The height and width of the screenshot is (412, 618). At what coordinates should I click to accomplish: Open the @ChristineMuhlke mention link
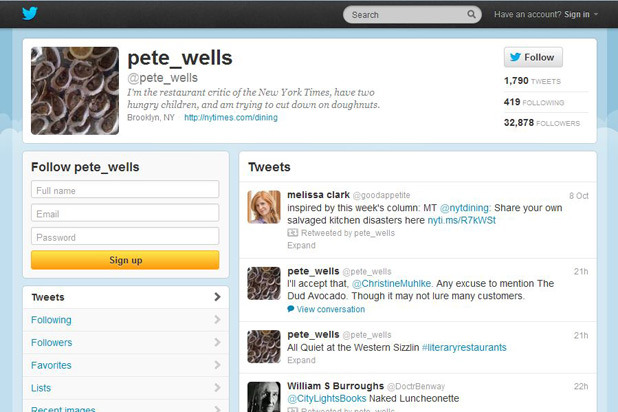coord(391,283)
